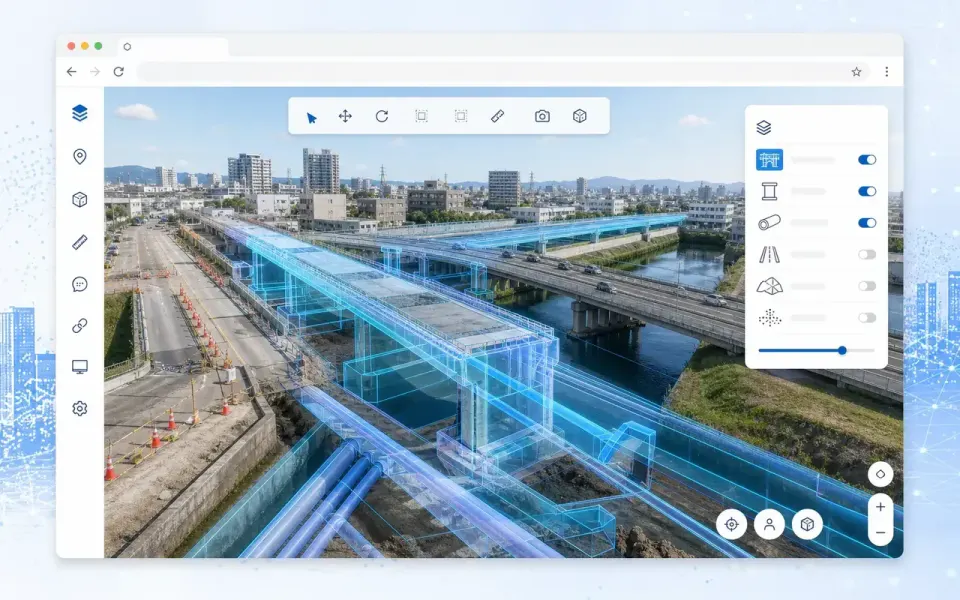This screenshot has width=960, height=600.
Task: Turn off the pillar layer toggle
Action: [867, 192]
